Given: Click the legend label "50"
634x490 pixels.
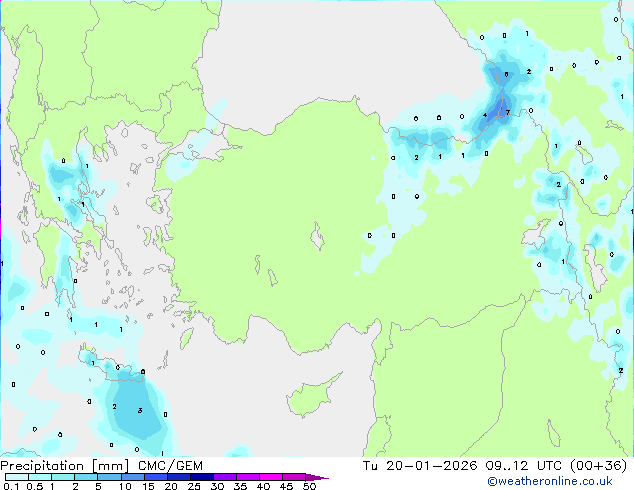Looking at the screenshot, I should pos(309,486).
